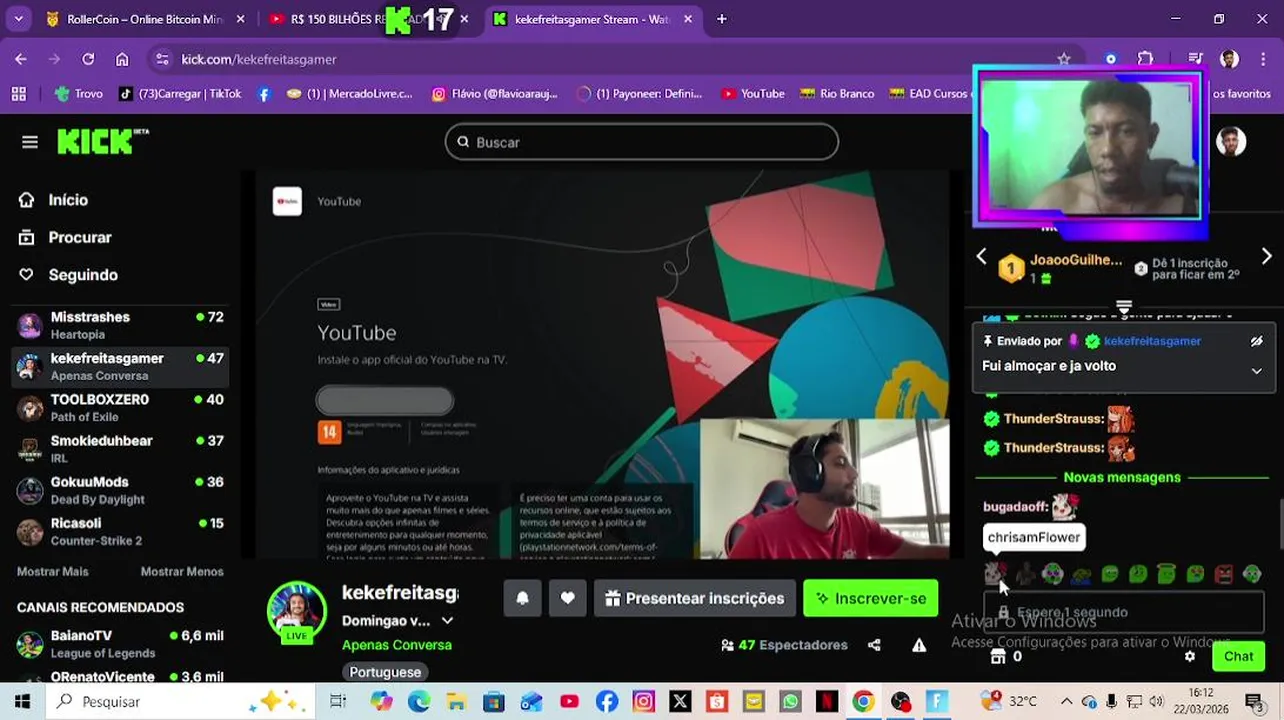Click bugadaoff username in chat
This screenshot has height=720, width=1284.
click(x=1015, y=507)
